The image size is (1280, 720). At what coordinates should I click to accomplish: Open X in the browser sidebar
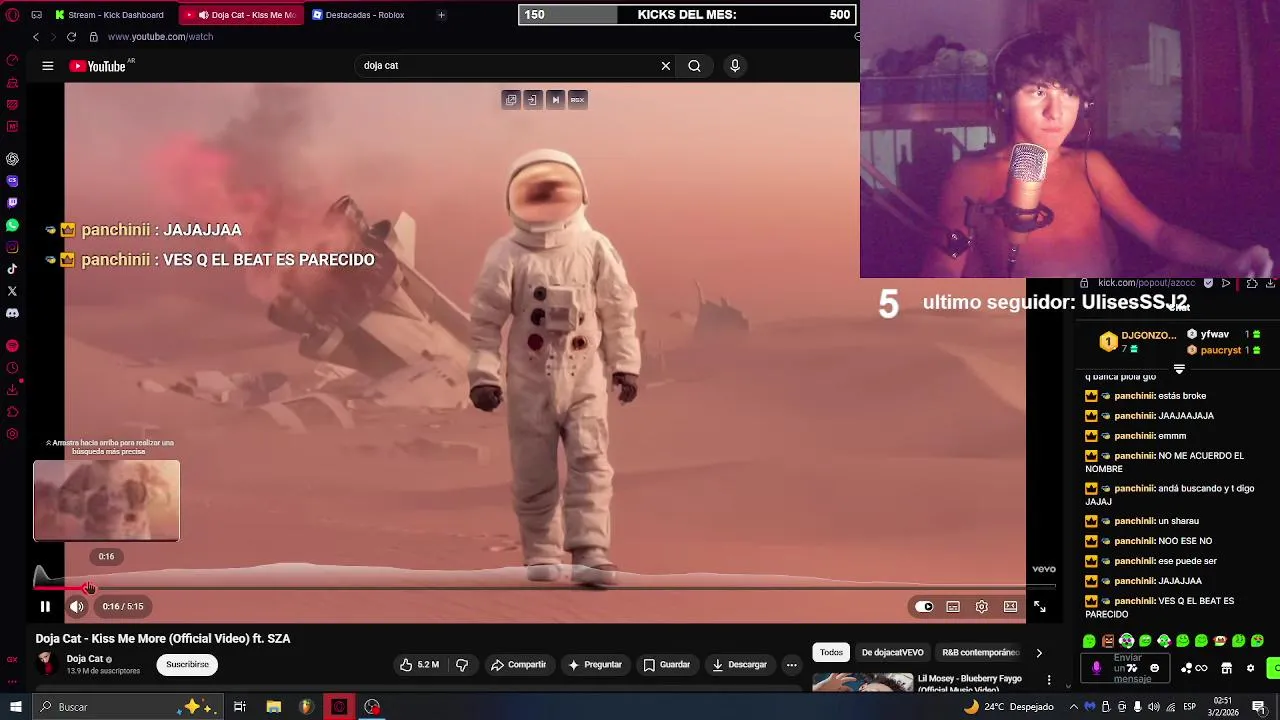12,291
